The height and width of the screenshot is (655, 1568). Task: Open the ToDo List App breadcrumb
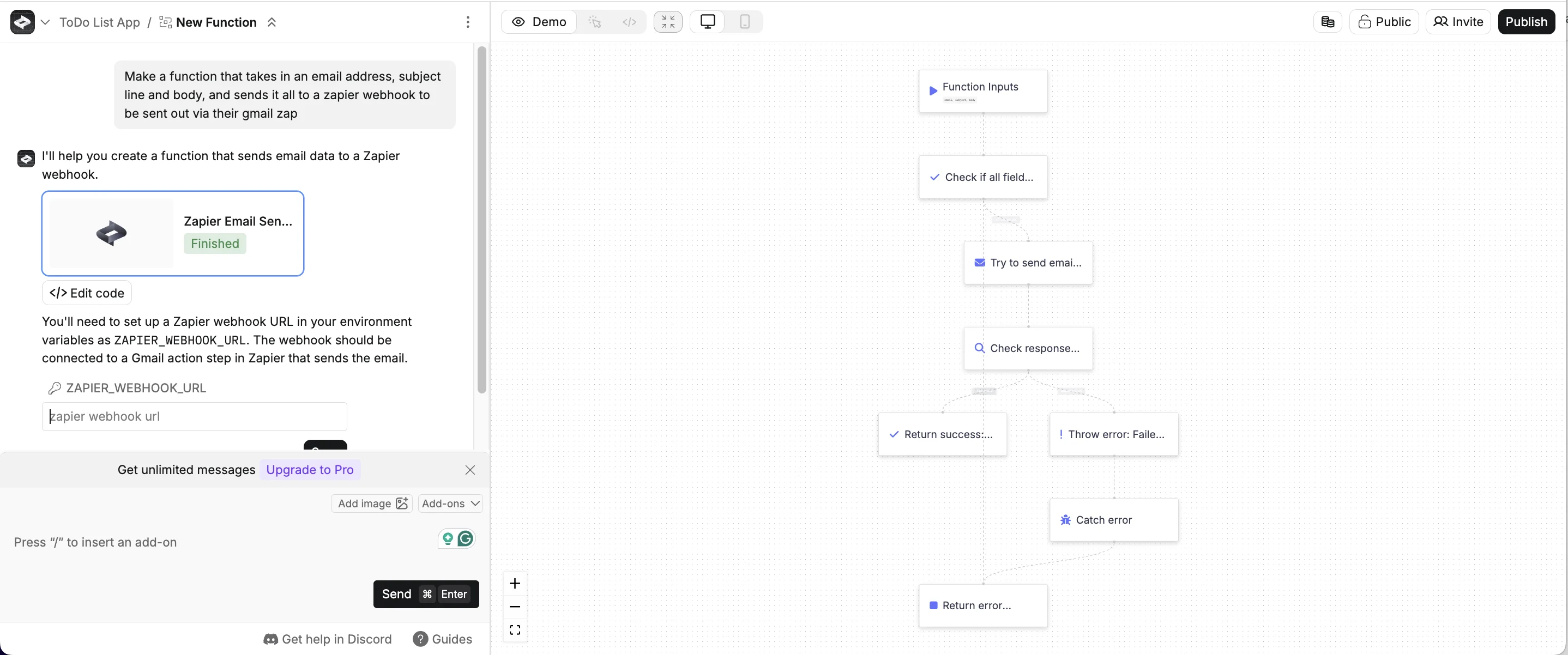99,22
